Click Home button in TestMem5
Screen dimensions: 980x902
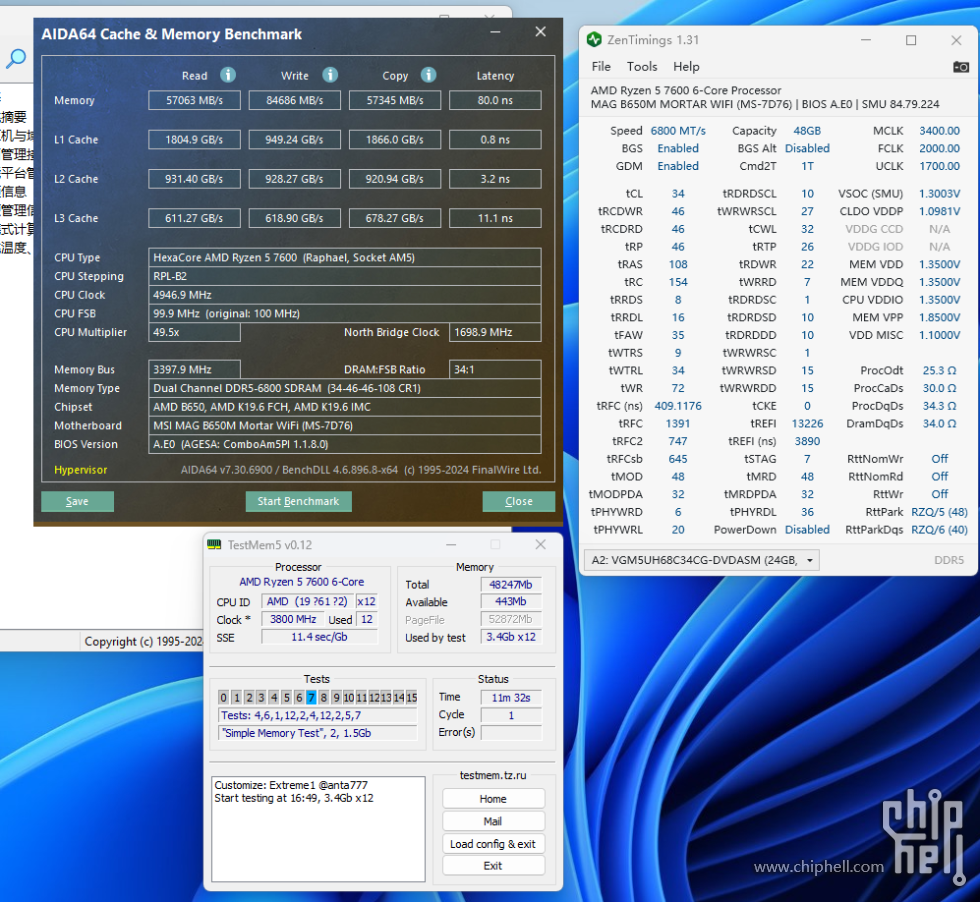click(493, 799)
